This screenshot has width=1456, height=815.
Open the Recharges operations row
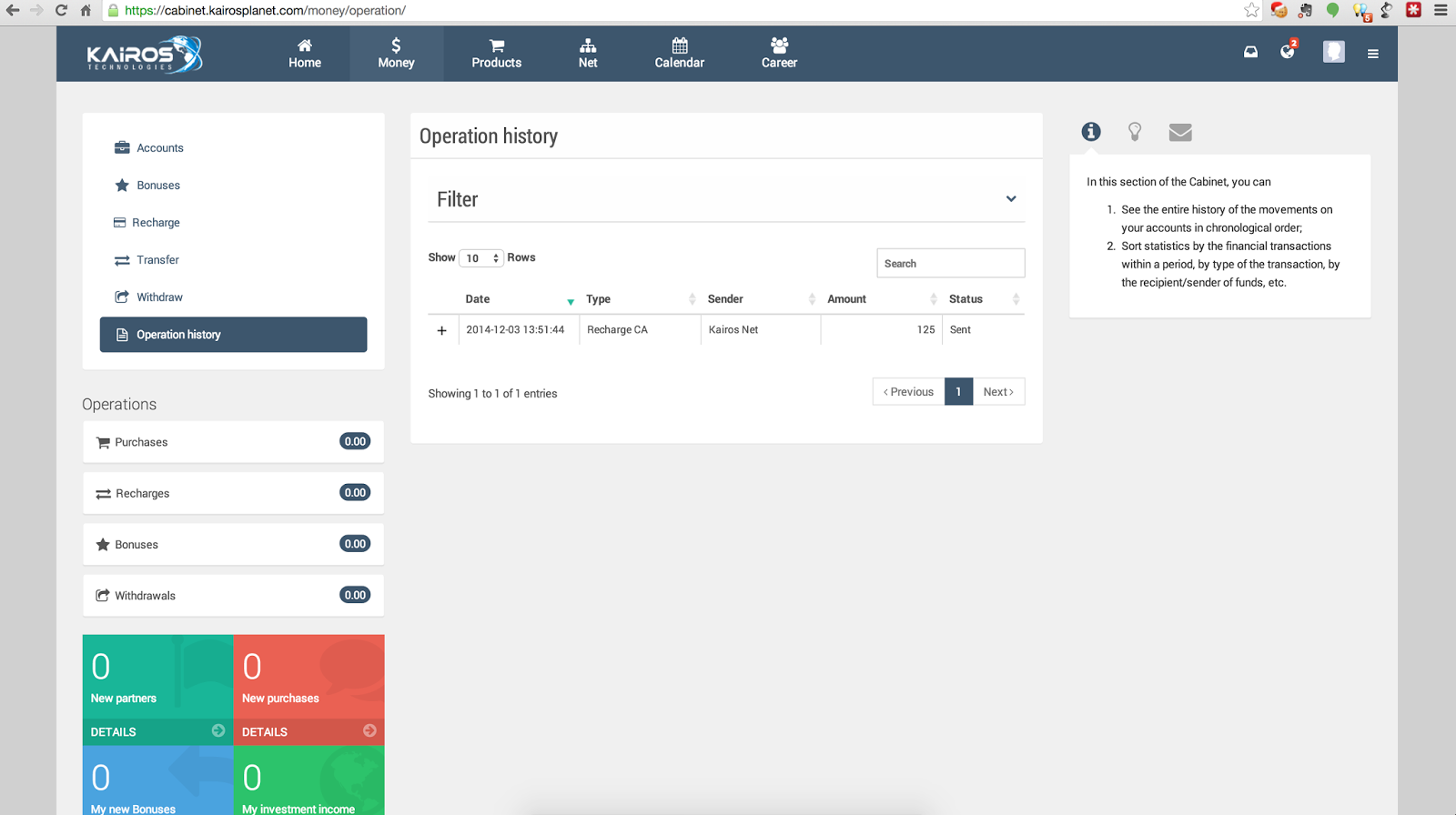[233, 492]
